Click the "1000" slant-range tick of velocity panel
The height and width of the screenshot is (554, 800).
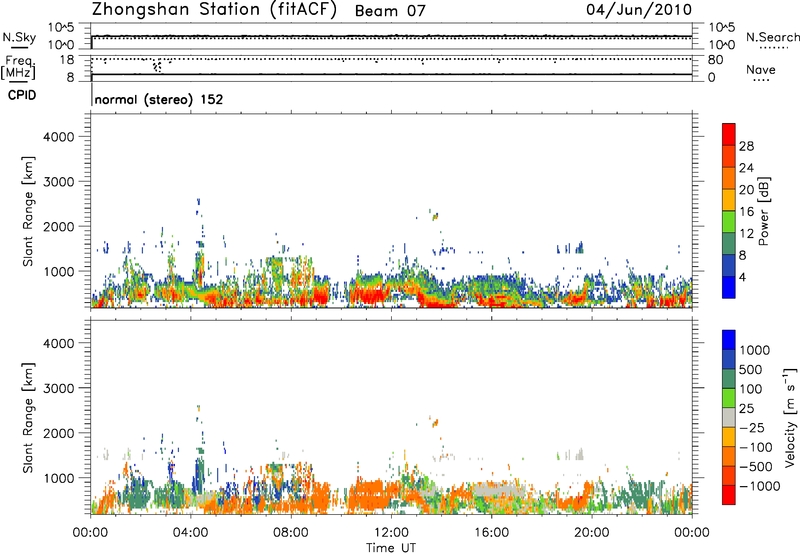click(x=59, y=478)
